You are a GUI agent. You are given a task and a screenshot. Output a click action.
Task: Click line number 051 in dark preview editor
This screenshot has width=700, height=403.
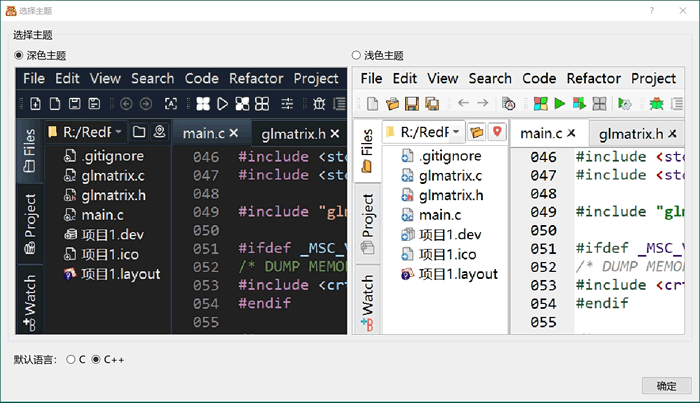(206, 249)
